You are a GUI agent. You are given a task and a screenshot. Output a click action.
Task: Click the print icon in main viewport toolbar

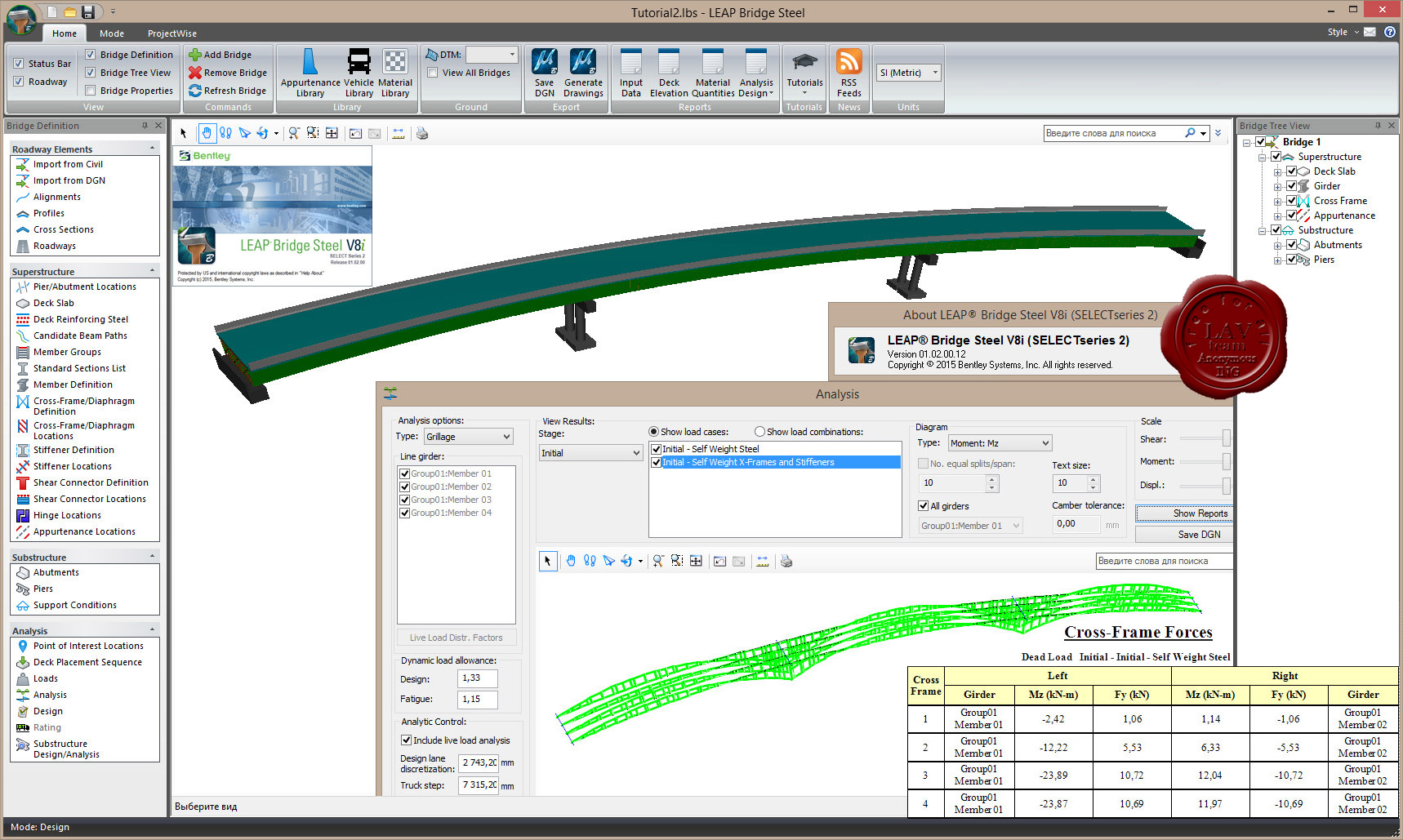click(x=422, y=133)
